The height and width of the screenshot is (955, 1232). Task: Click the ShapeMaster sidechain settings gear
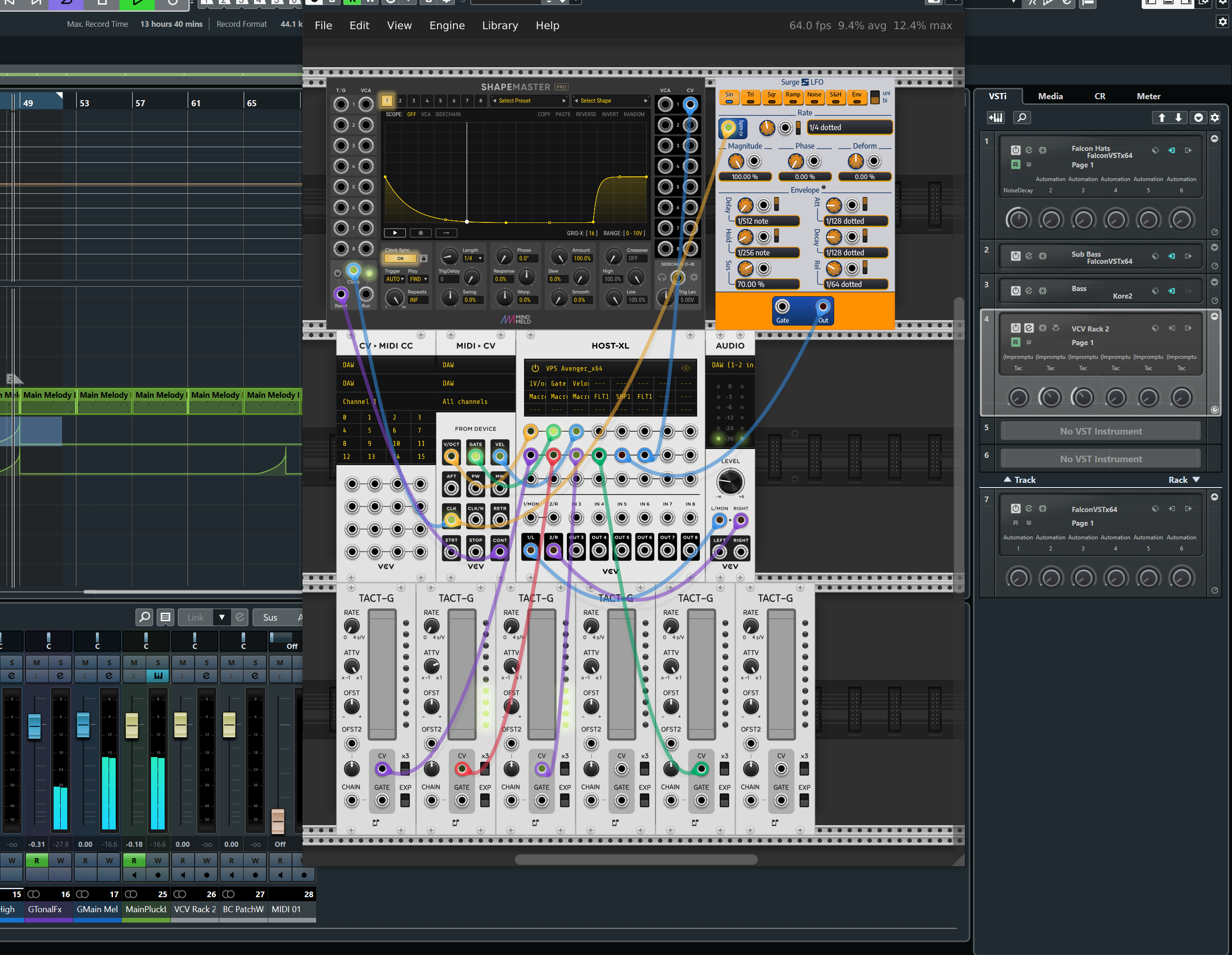pyautogui.click(x=694, y=277)
